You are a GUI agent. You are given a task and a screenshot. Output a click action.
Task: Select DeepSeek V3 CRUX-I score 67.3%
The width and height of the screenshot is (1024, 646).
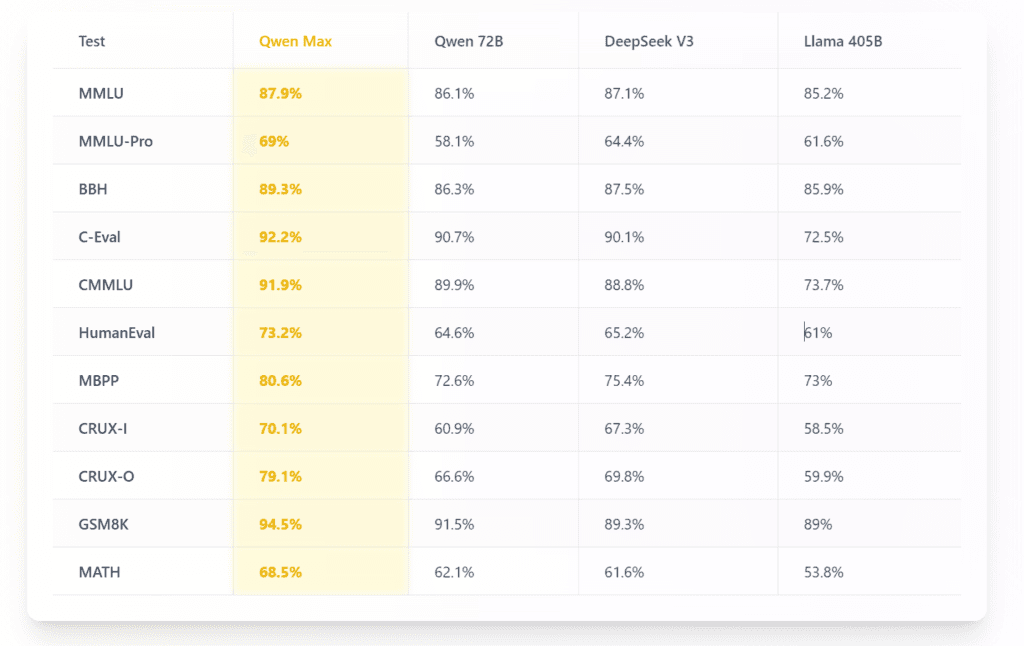(624, 428)
